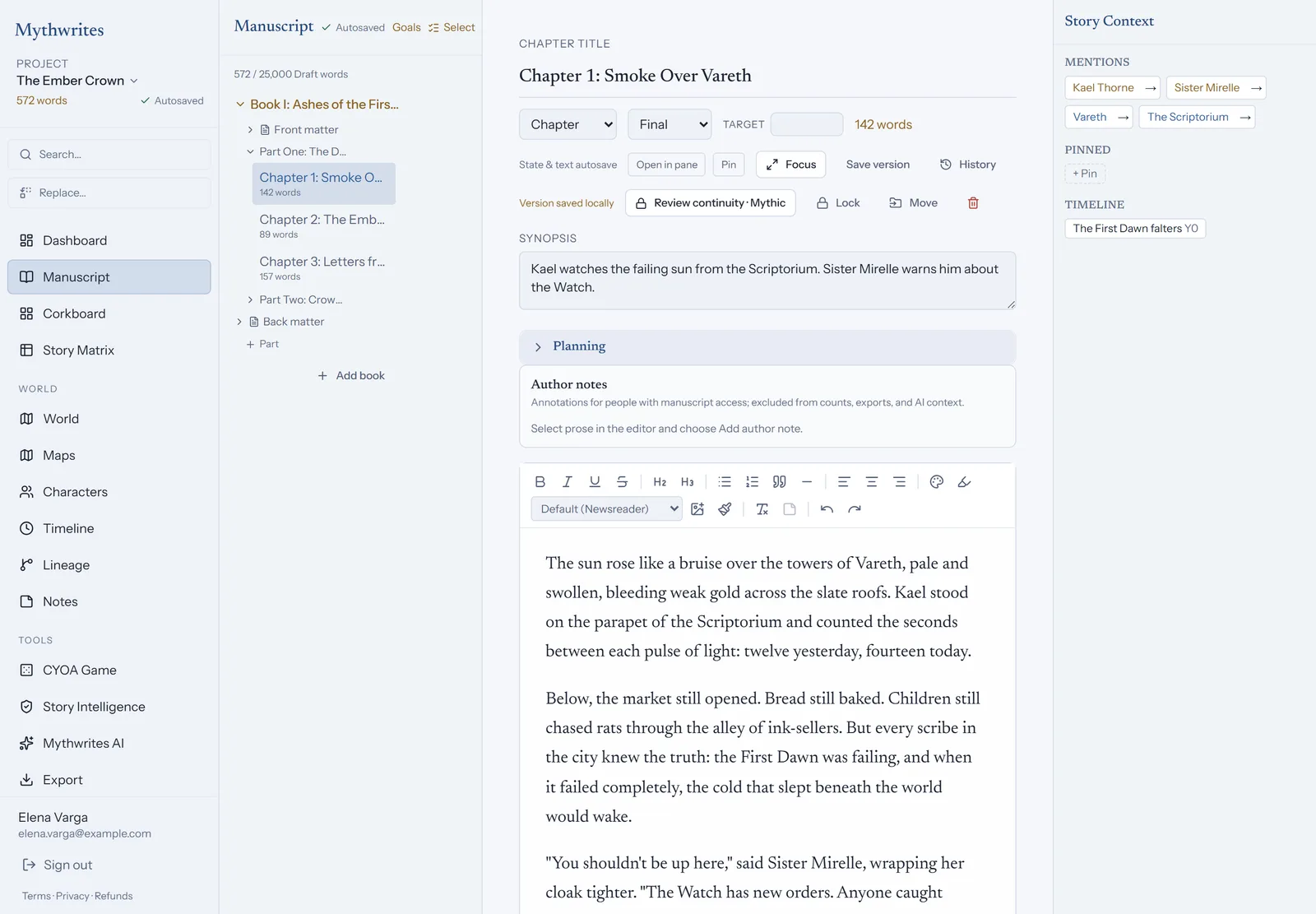
Task: Open Export in the sidebar
Action: click(x=109, y=780)
